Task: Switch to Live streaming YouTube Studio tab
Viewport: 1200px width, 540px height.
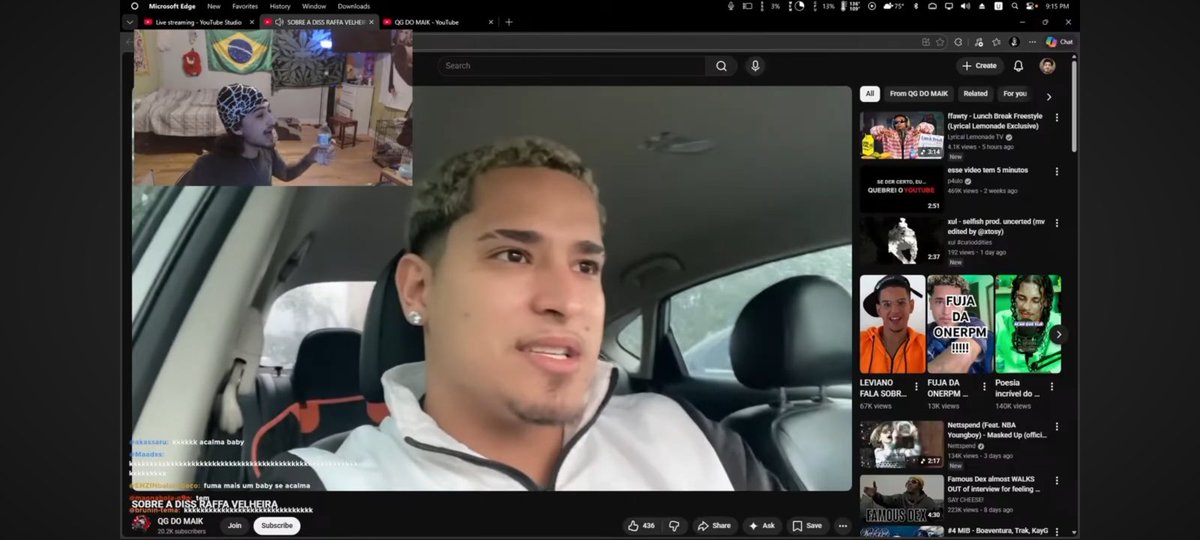Action: 200,21
